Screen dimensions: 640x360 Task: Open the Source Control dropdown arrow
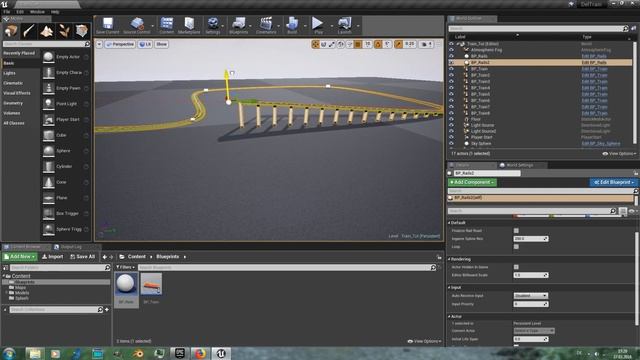153,26
